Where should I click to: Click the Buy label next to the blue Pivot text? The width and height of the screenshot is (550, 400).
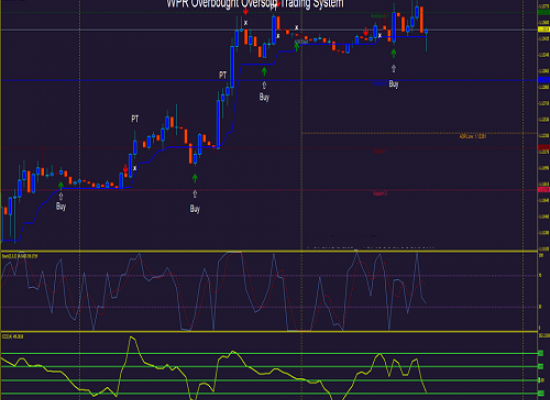point(394,84)
